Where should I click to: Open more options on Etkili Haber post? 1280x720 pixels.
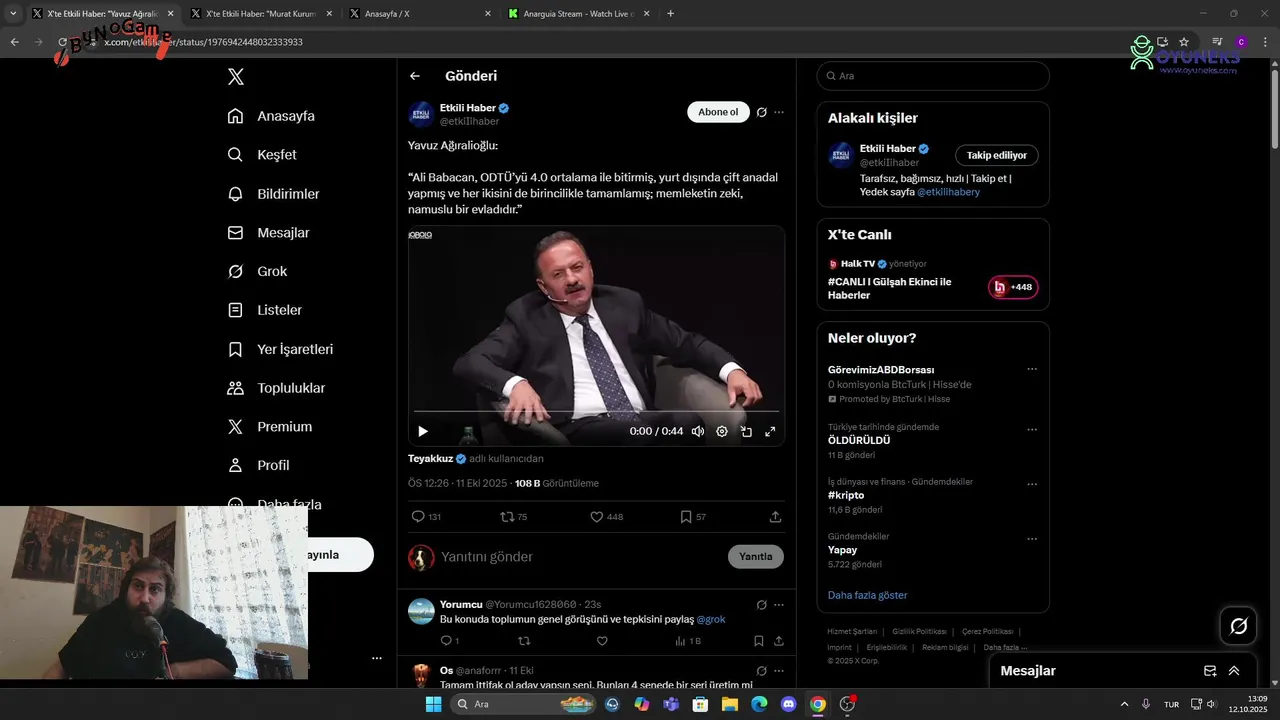pyautogui.click(x=779, y=112)
